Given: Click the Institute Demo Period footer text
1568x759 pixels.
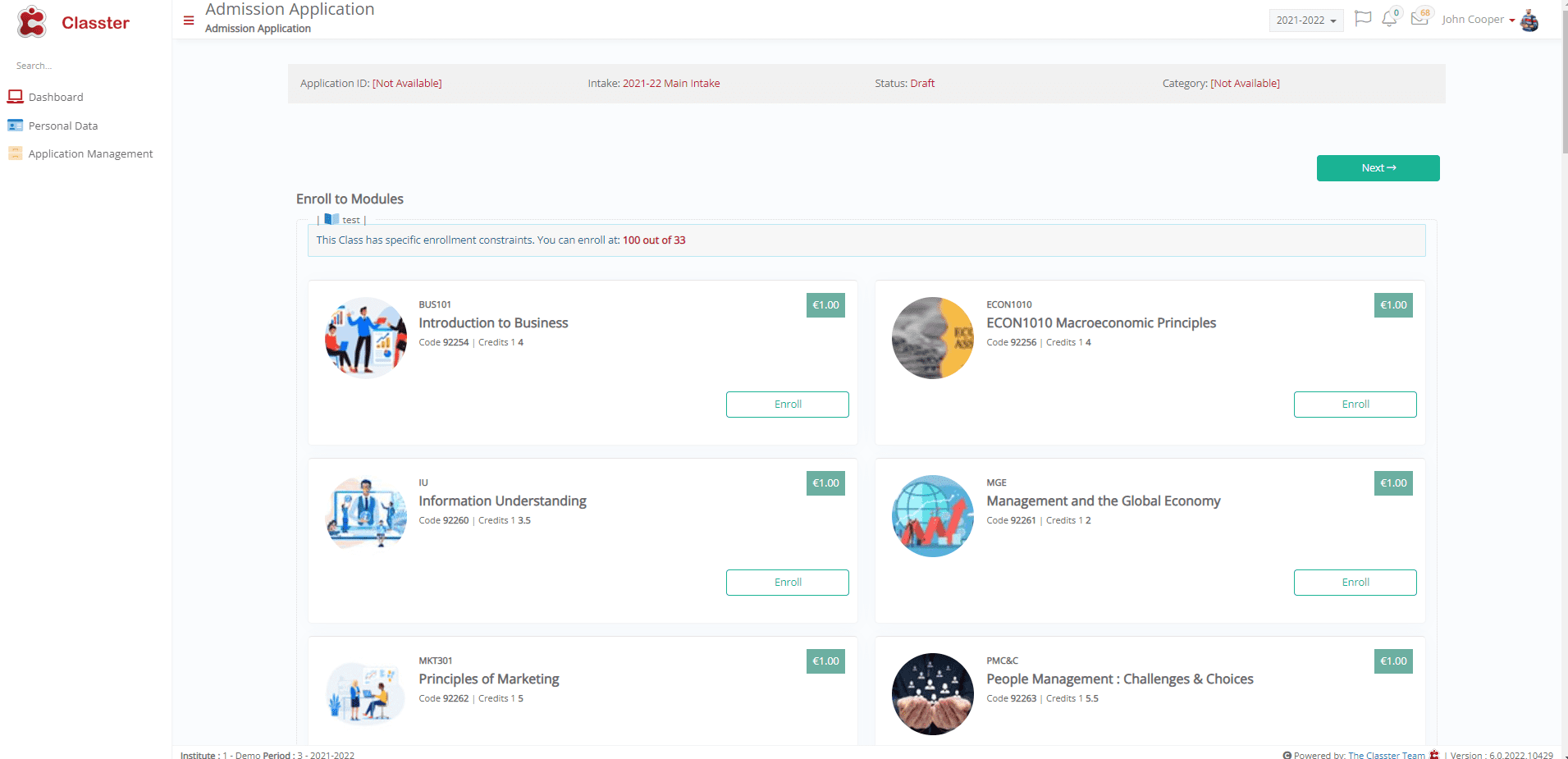Looking at the screenshot, I should click(267, 755).
